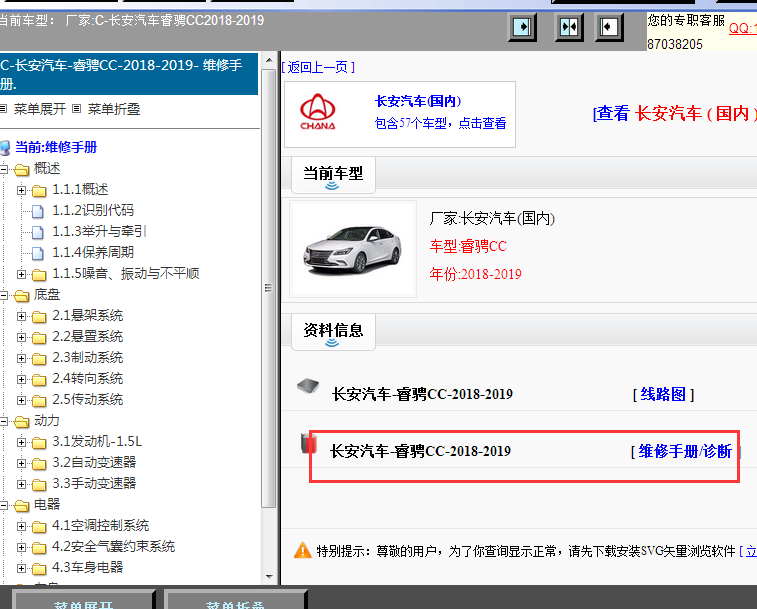
Task: Expand the 3.2自动变速器 node
Action: tap(21, 463)
